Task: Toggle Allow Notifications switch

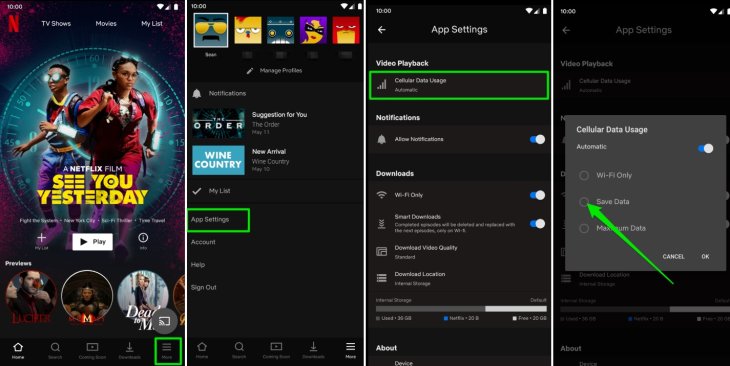Action: pyautogui.click(x=537, y=139)
